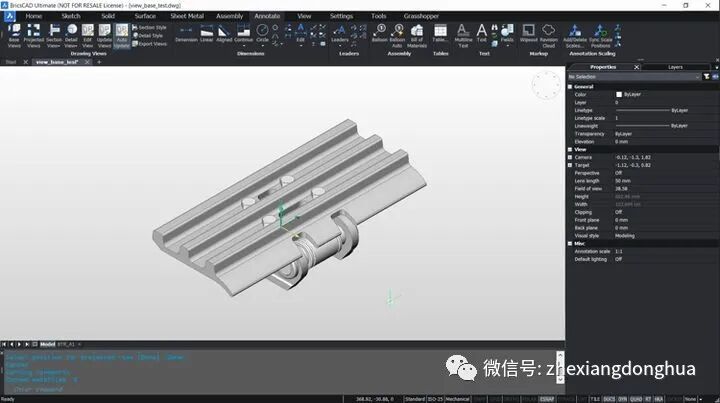
Task: Insert a Bill of Materials
Action: click(416, 36)
